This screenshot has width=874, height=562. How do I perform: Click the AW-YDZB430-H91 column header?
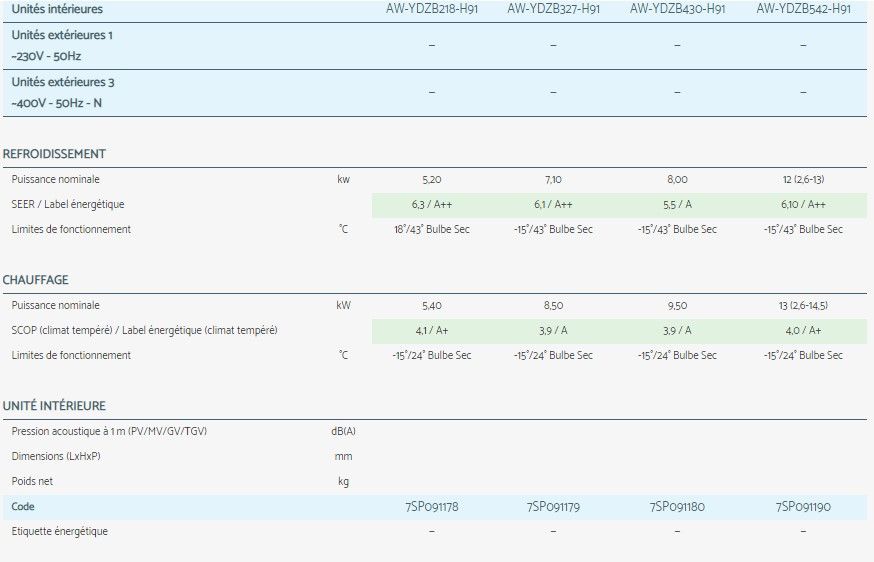(677, 9)
